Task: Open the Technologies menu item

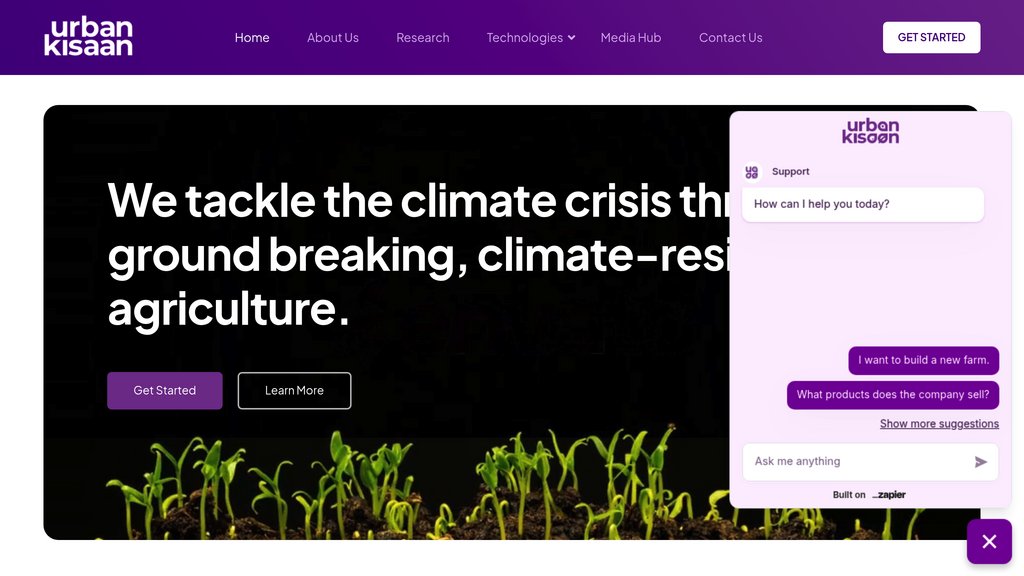Action: coord(524,38)
